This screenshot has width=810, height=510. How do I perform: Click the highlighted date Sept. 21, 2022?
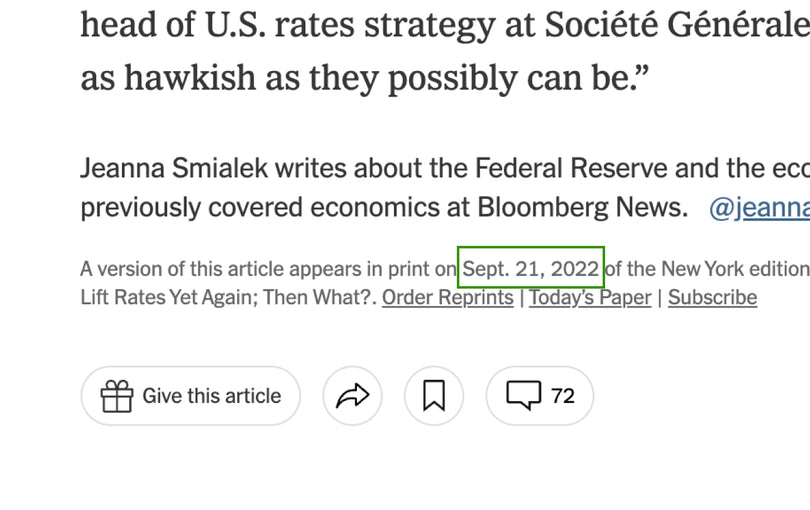[531, 268]
